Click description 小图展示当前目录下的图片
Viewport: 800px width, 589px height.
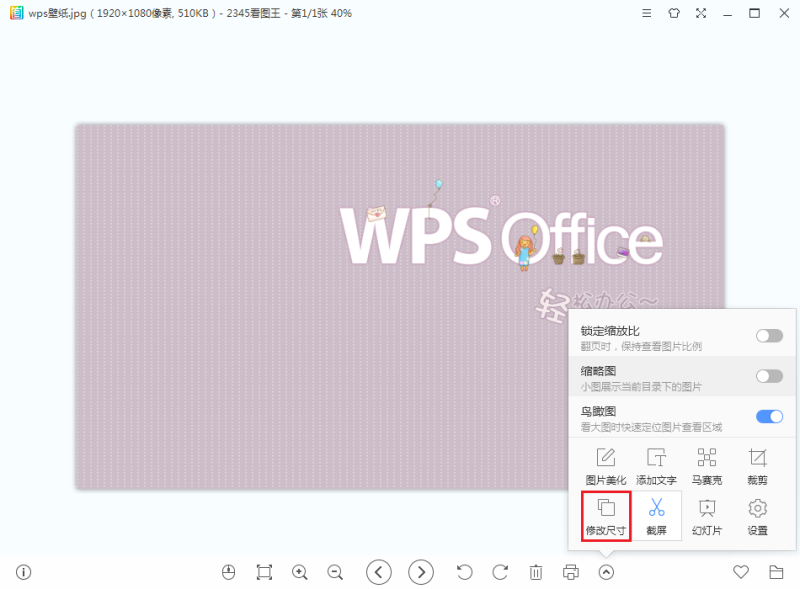pyautogui.click(x=641, y=387)
